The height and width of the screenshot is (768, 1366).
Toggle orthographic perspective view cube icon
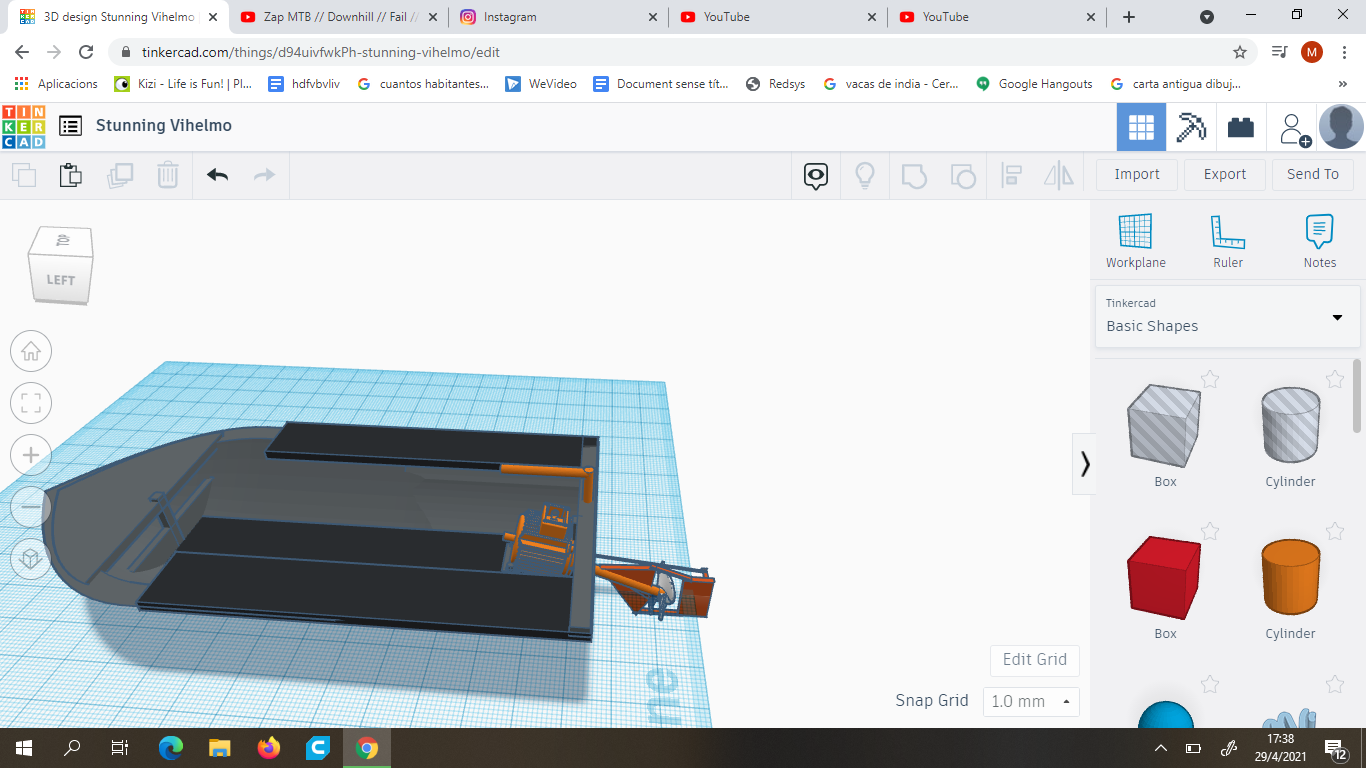coord(31,558)
